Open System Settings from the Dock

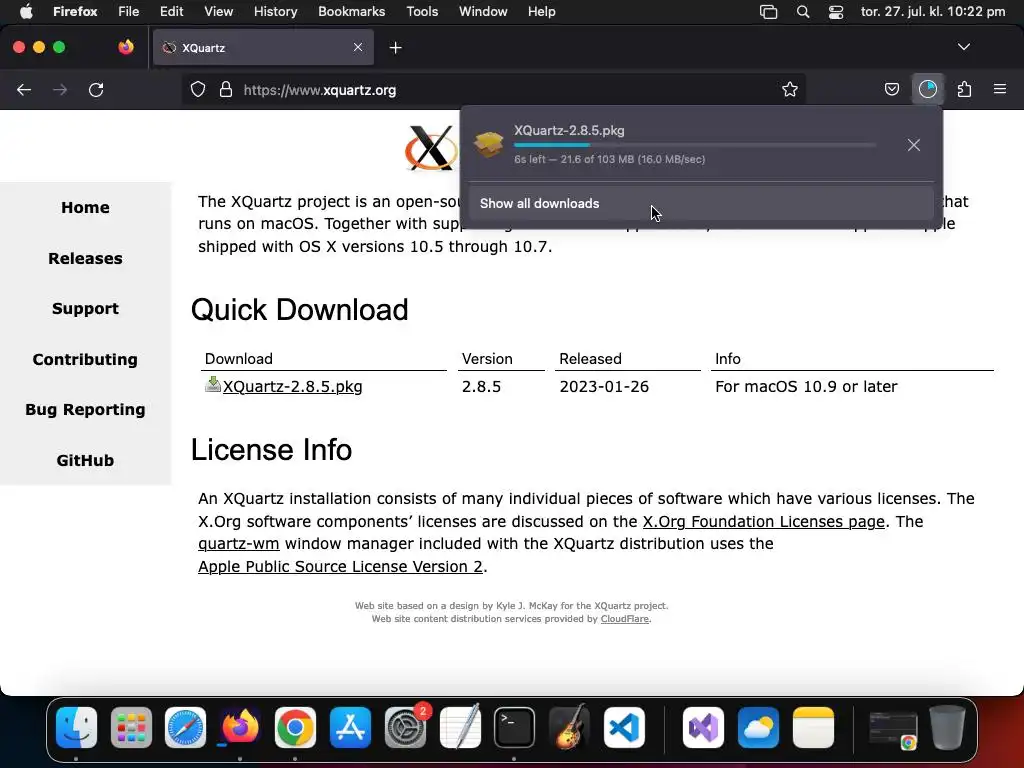[406, 728]
